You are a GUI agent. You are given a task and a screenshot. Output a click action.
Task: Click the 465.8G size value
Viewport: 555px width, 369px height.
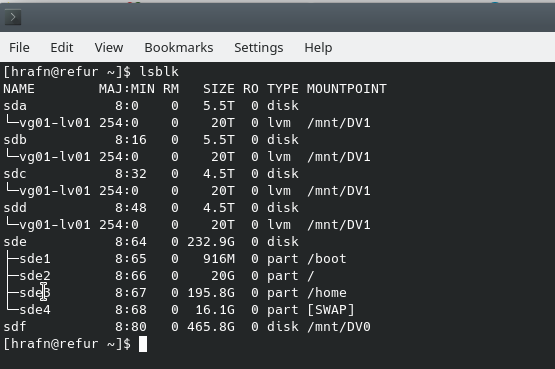[211, 327]
